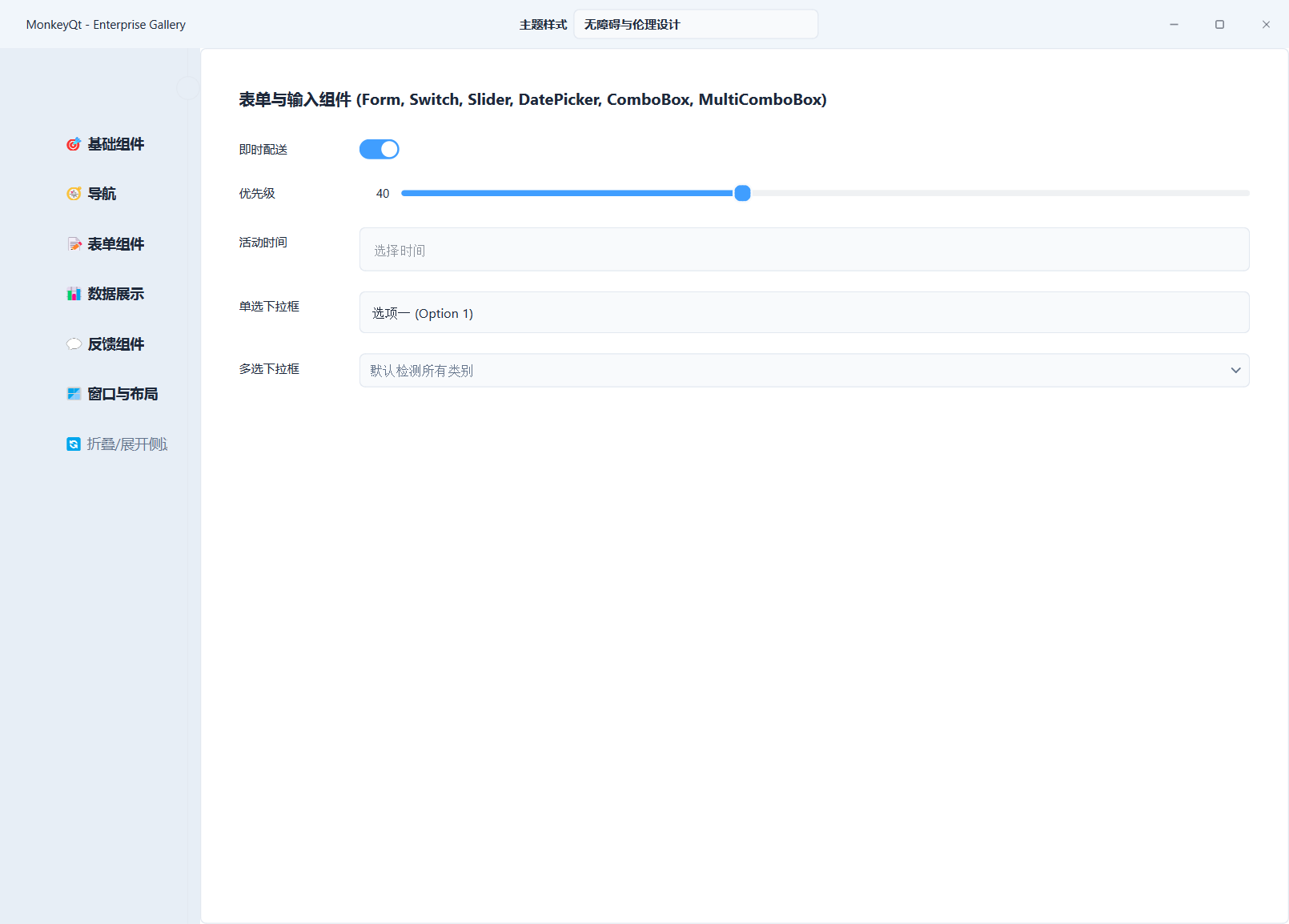The width and height of the screenshot is (1289, 924).
Task: Click the 活动时间 label
Action: pyautogui.click(x=263, y=243)
